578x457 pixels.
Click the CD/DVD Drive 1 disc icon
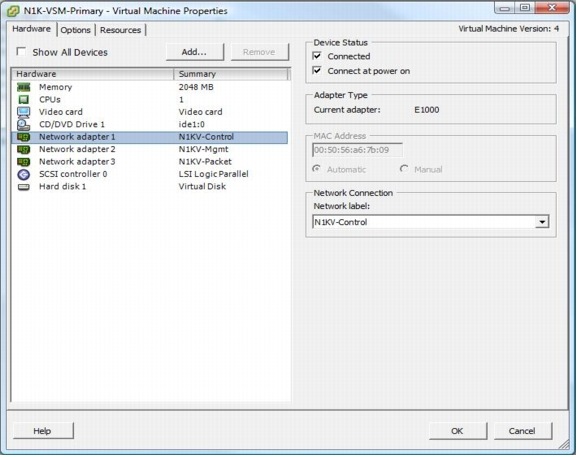(x=24, y=125)
